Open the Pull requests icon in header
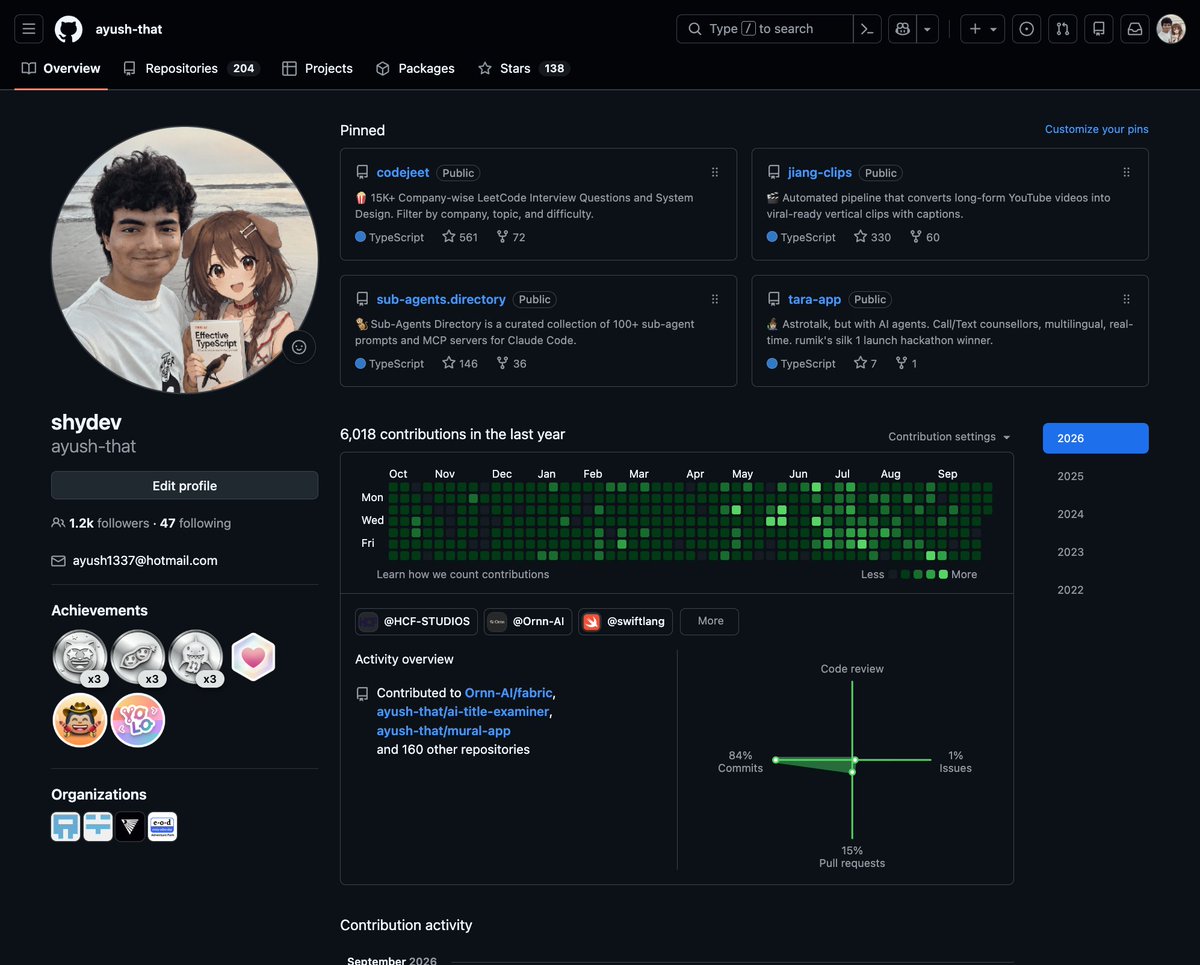Viewport: 1200px width, 965px height. 1063,29
